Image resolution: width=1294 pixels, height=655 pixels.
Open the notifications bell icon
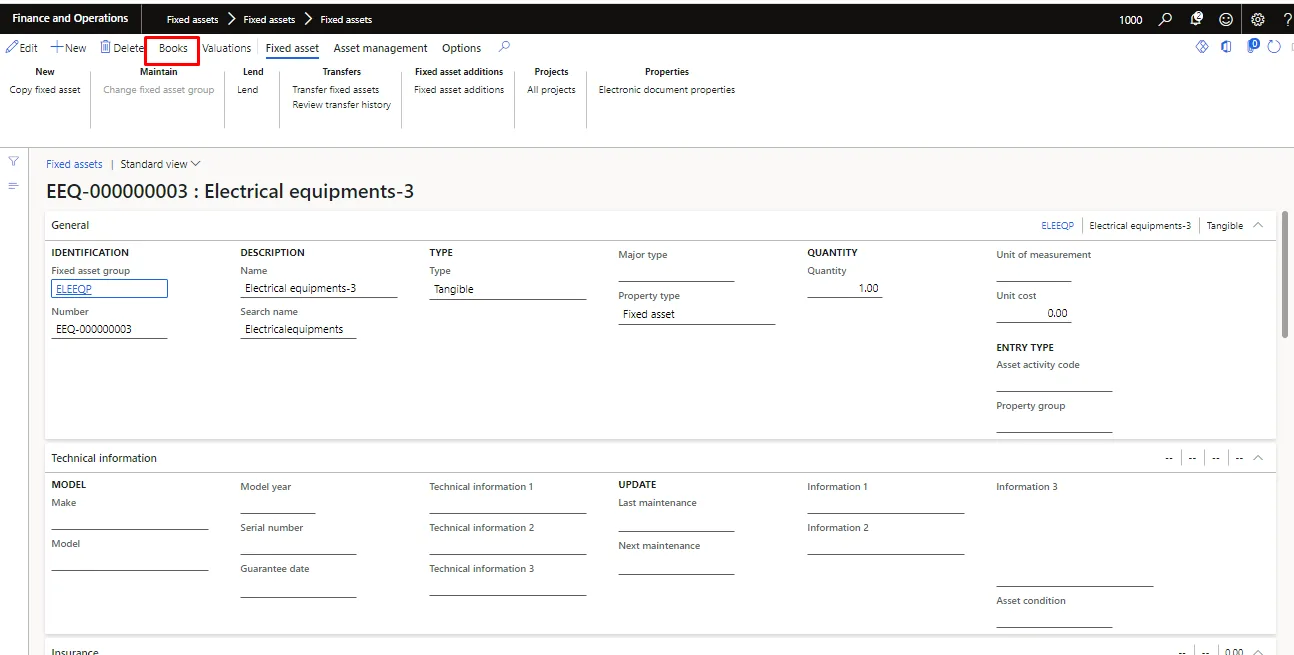[1196, 19]
